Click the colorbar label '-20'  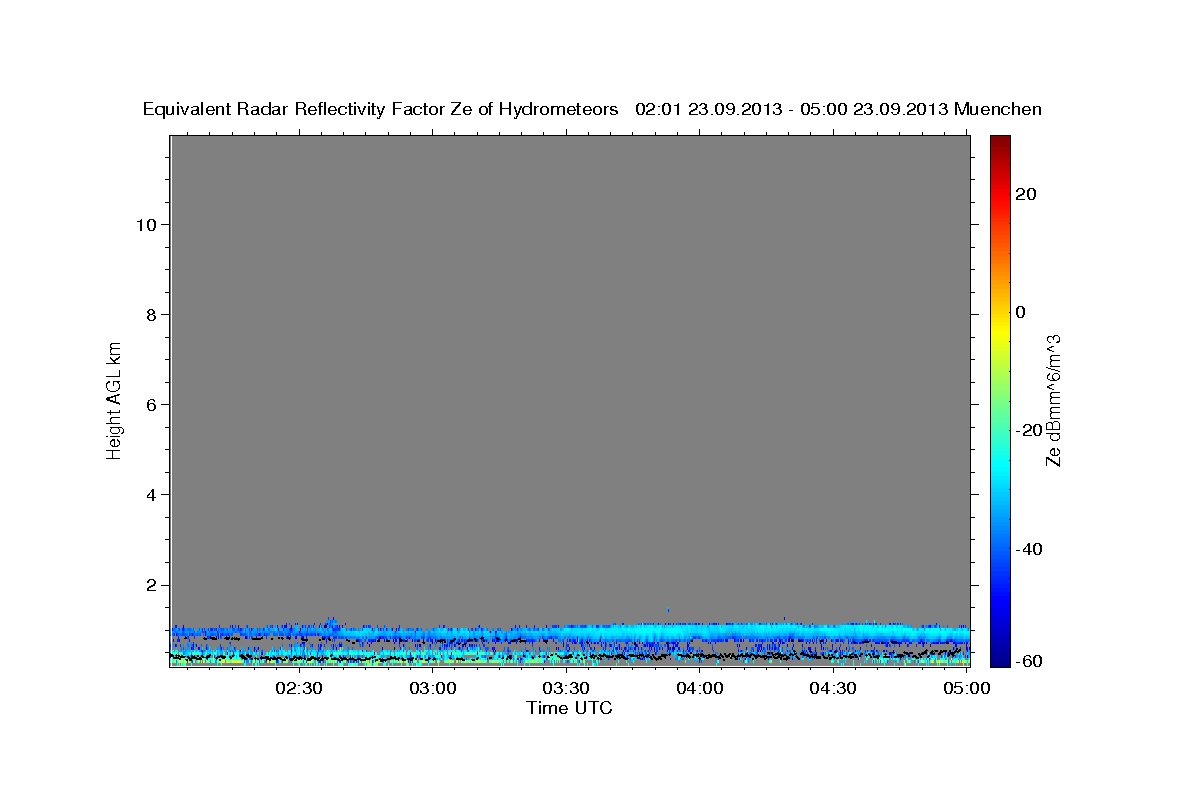(x=1027, y=430)
